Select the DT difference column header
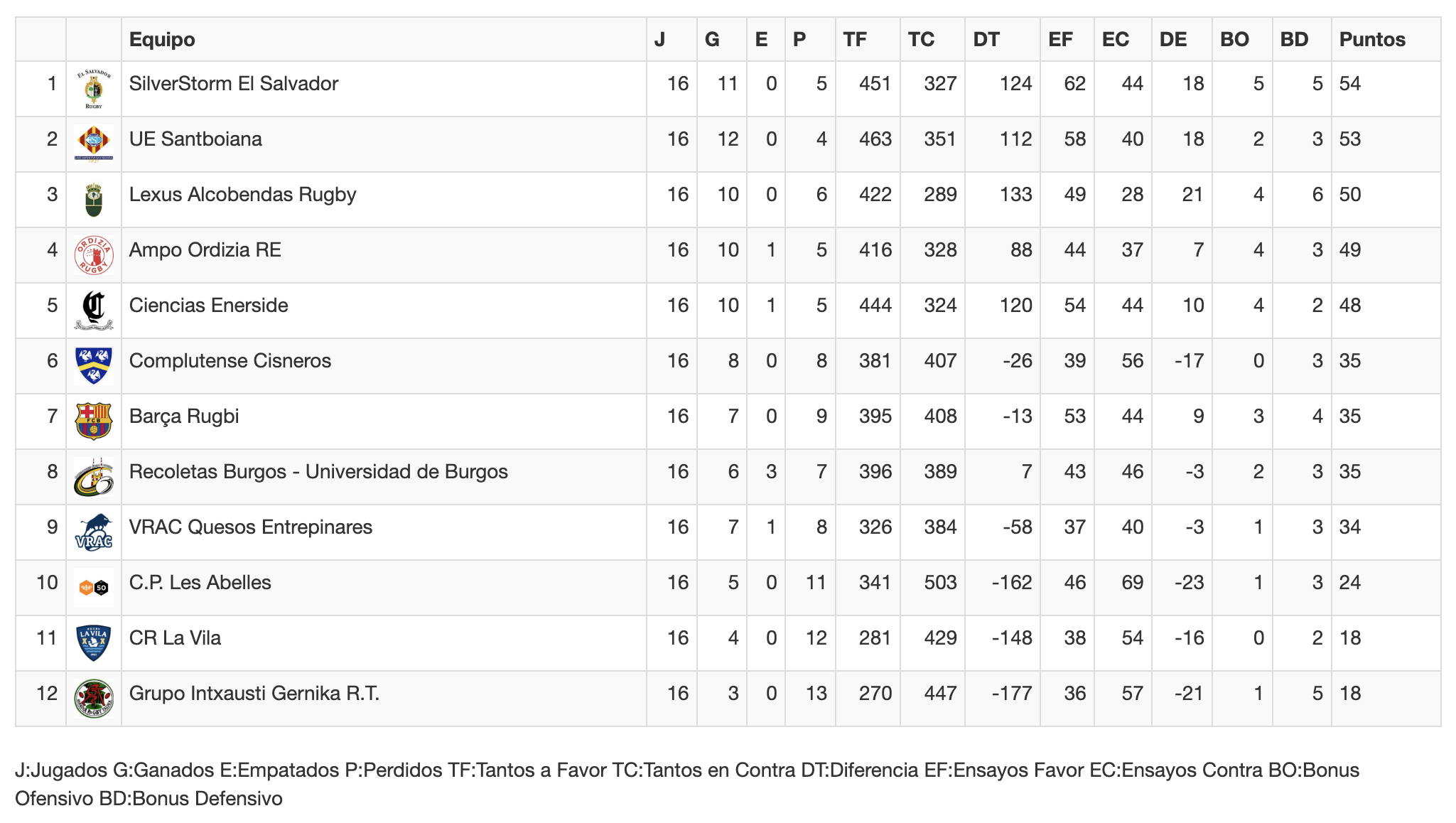 [x=986, y=39]
